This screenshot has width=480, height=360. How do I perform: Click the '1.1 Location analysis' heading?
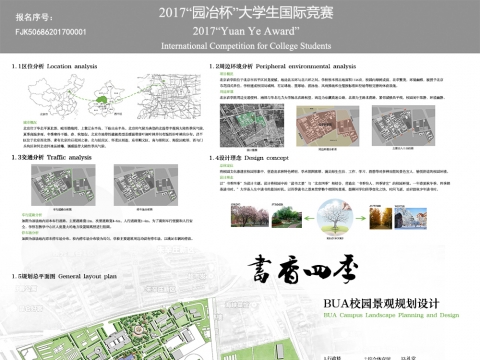click(54, 66)
